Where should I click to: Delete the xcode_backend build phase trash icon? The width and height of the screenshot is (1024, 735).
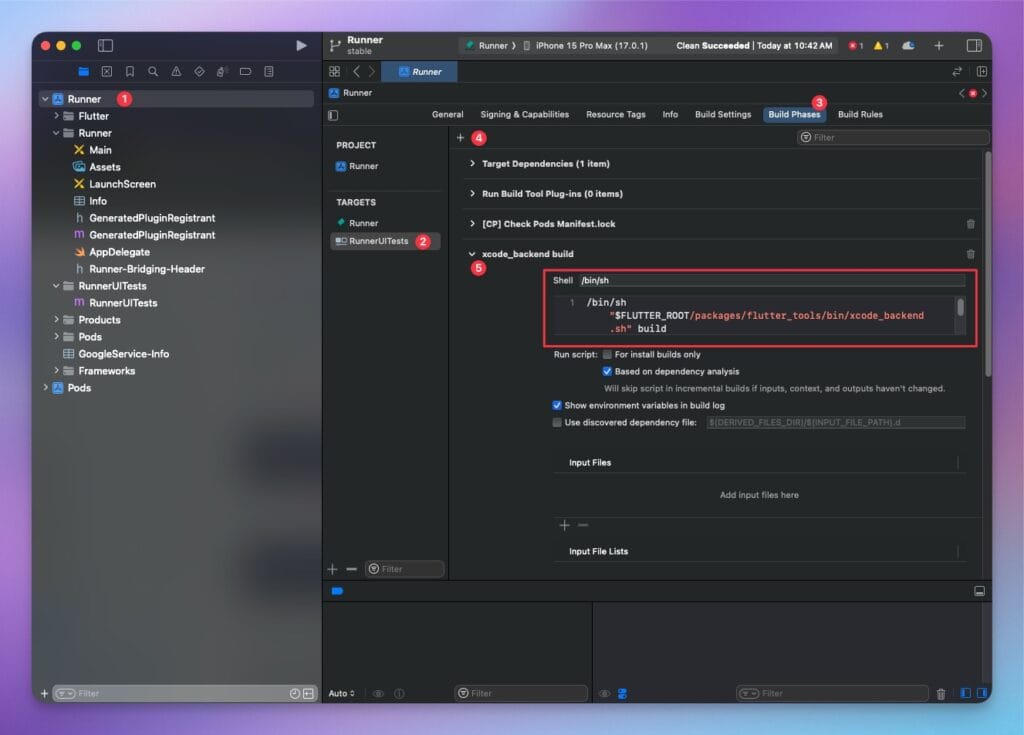pyautogui.click(x=970, y=253)
